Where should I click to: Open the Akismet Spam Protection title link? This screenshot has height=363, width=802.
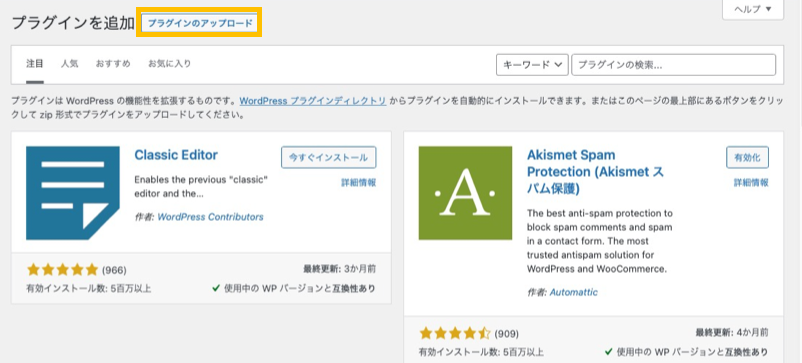pos(595,172)
